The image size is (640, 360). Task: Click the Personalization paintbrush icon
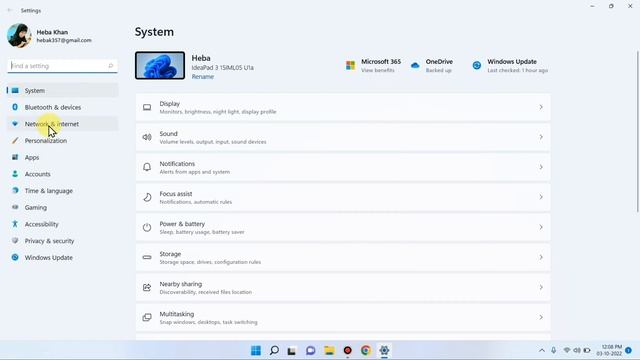tap(15, 140)
